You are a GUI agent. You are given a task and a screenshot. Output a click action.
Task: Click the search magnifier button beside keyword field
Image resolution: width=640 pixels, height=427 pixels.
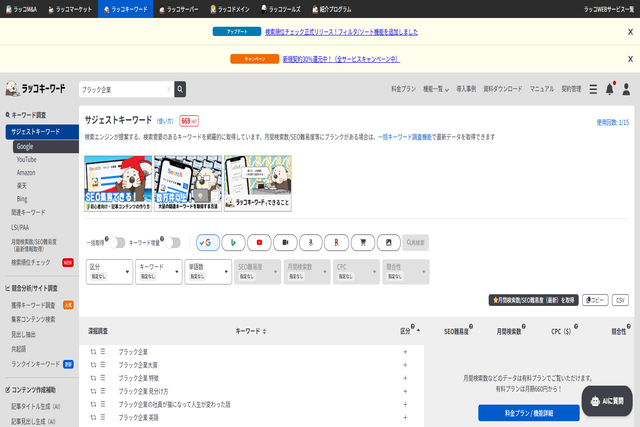coord(180,89)
